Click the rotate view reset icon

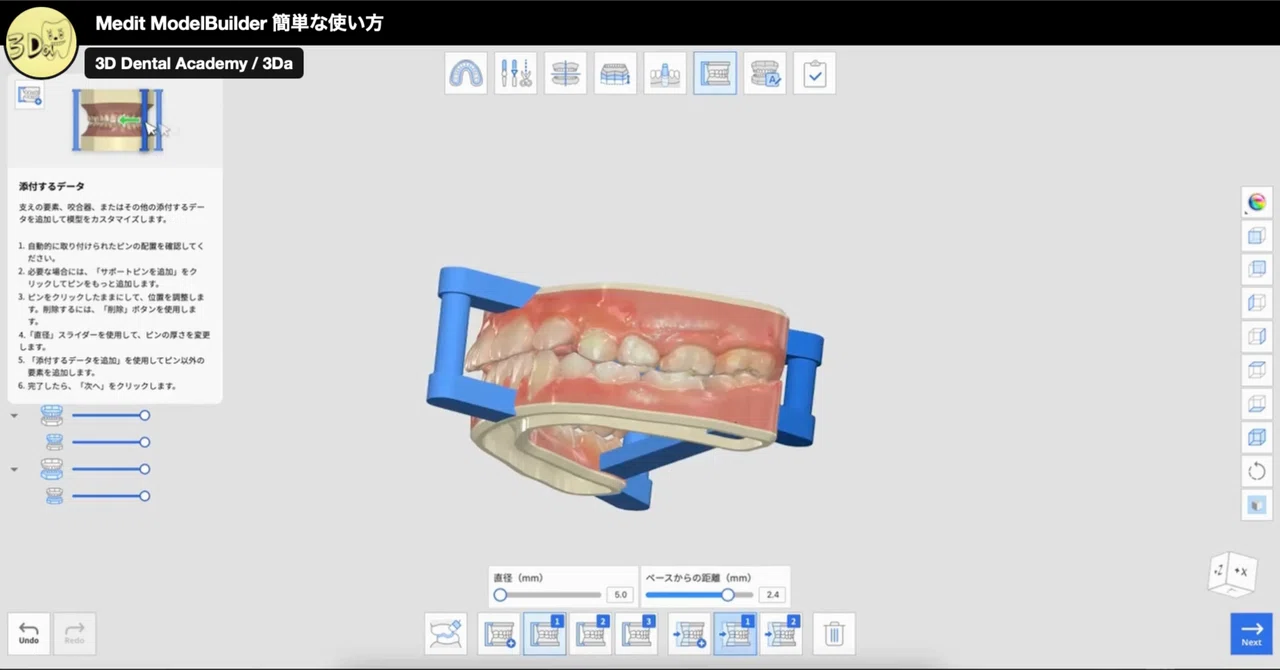pyautogui.click(x=1257, y=471)
